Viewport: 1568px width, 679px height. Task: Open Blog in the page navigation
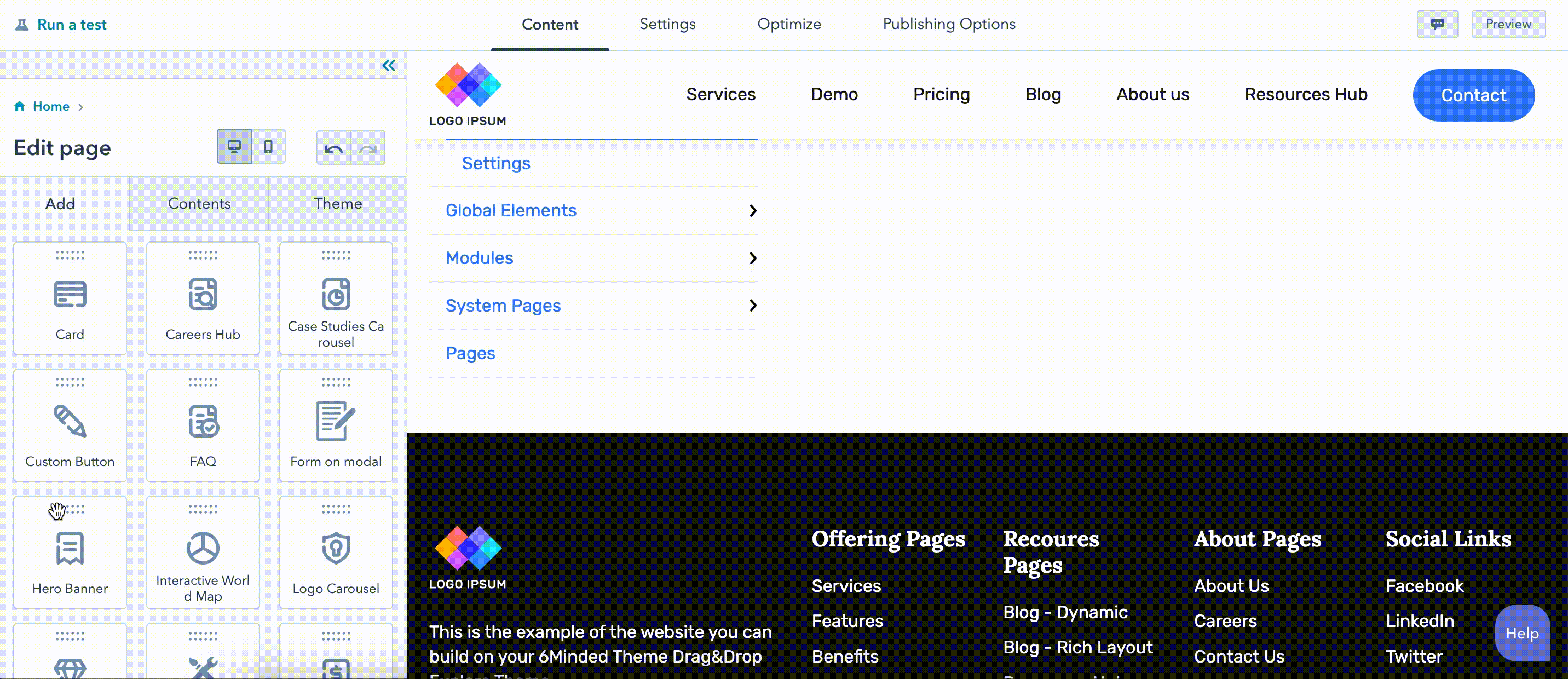click(x=1043, y=94)
